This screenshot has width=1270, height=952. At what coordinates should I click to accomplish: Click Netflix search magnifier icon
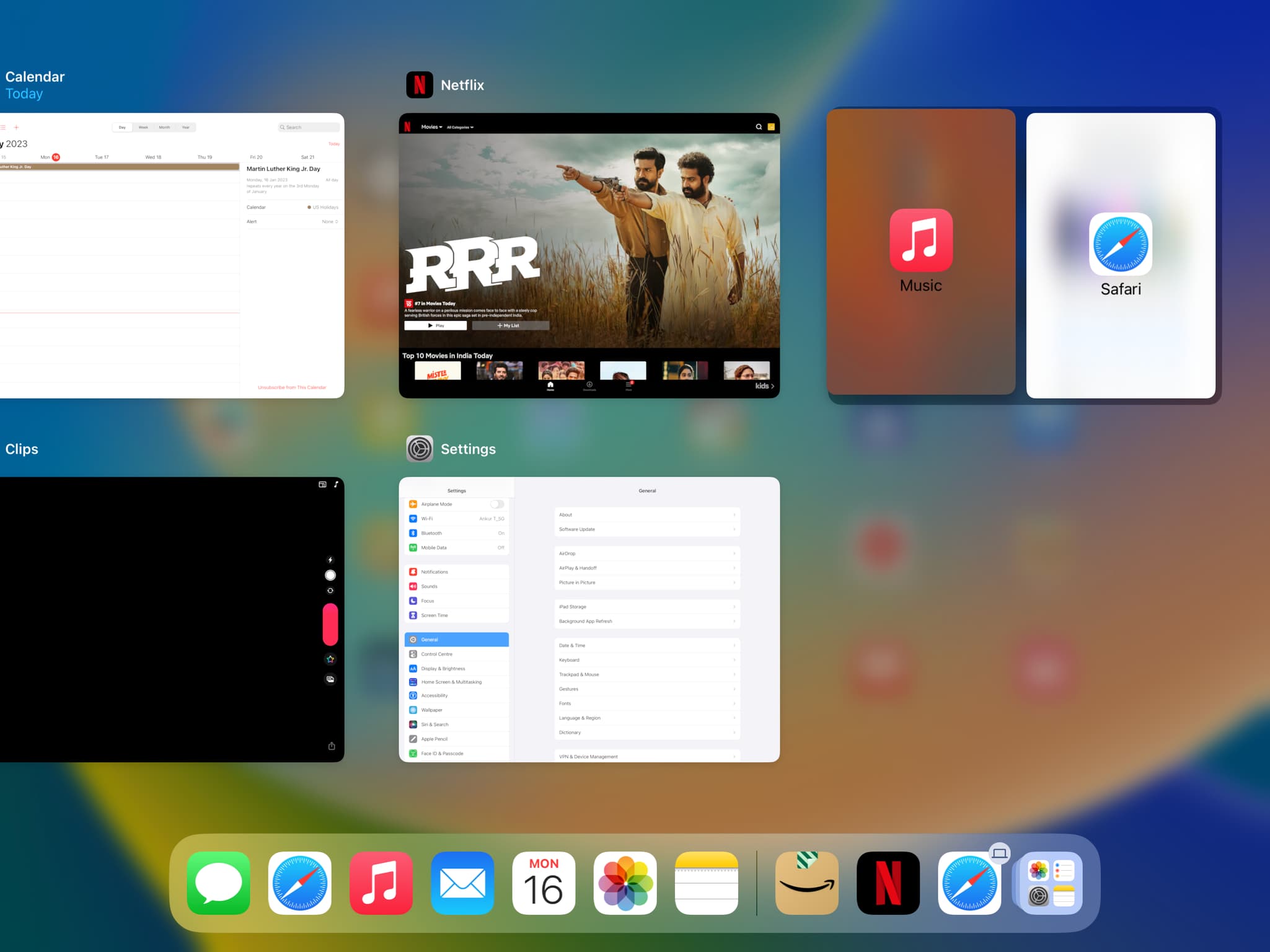[x=759, y=127]
